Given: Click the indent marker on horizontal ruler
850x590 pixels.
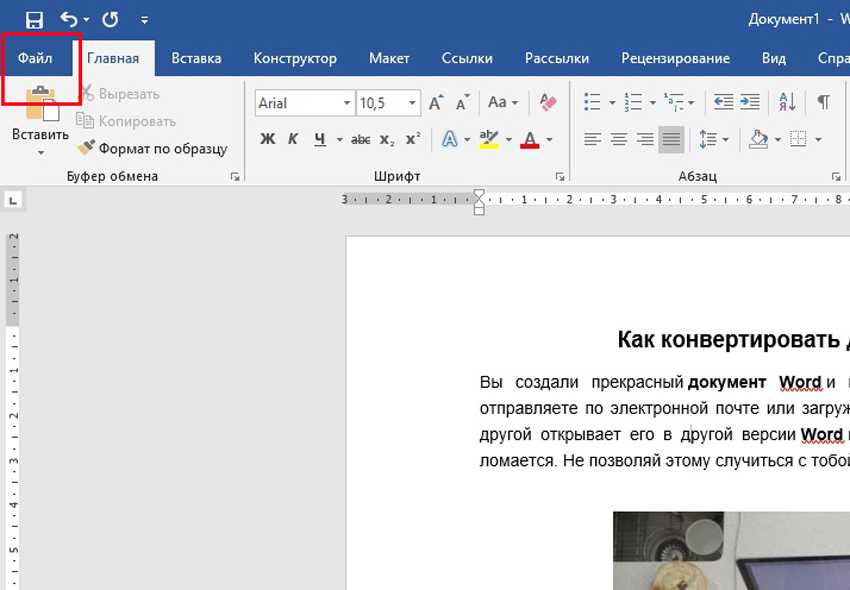Looking at the screenshot, I should coord(479,202).
